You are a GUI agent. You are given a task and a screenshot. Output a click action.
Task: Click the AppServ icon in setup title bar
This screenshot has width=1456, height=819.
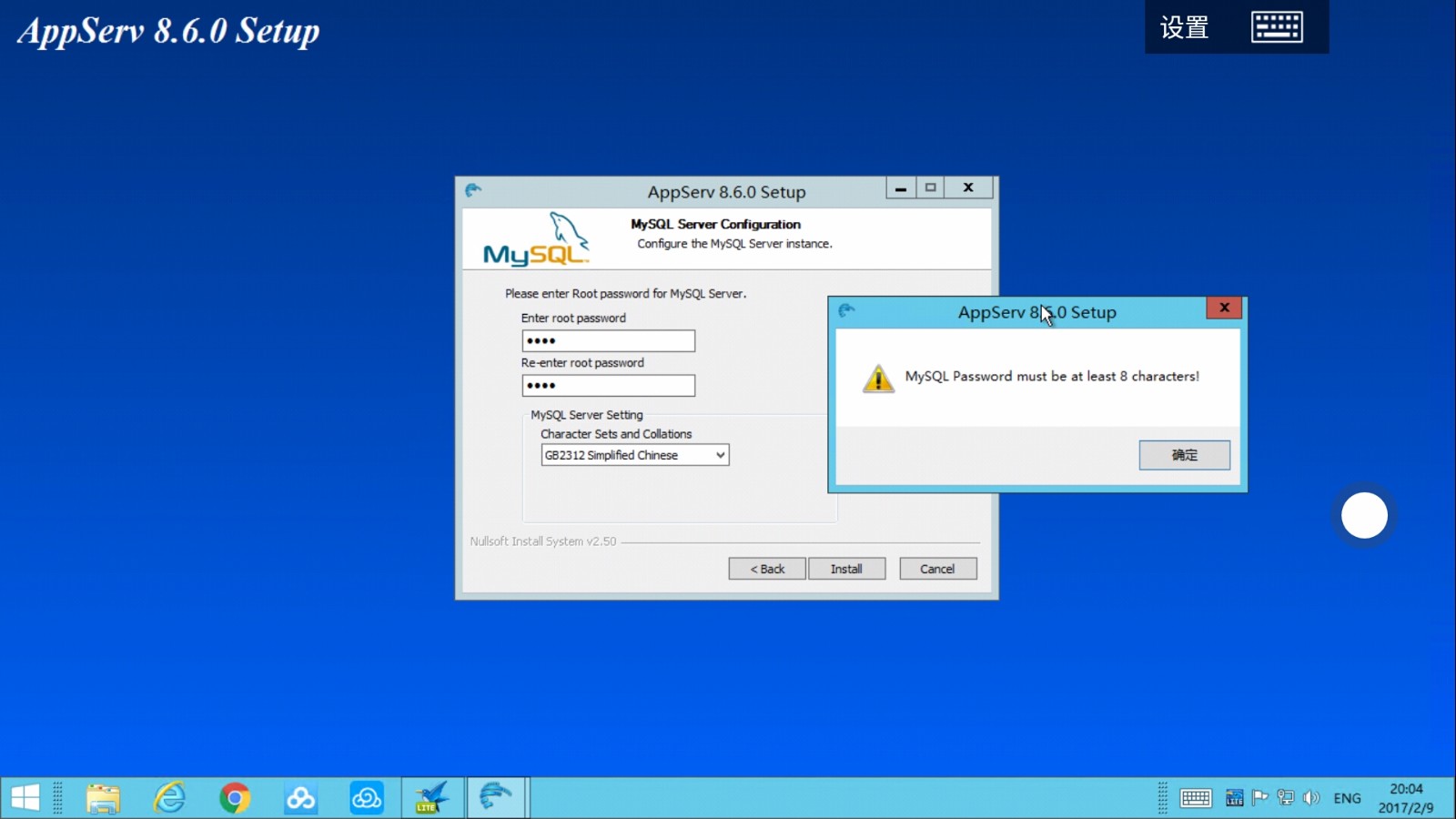(473, 190)
